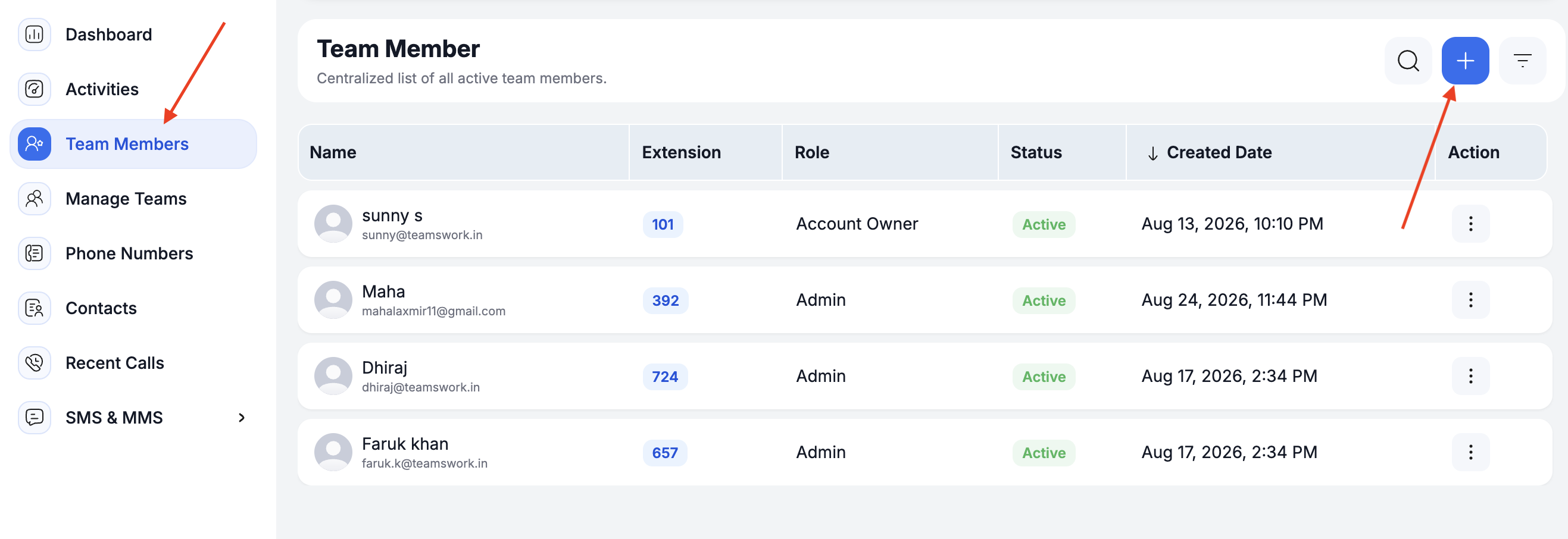Open the search icon in Team Member header
The width and height of the screenshot is (1568, 539).
1408,61
